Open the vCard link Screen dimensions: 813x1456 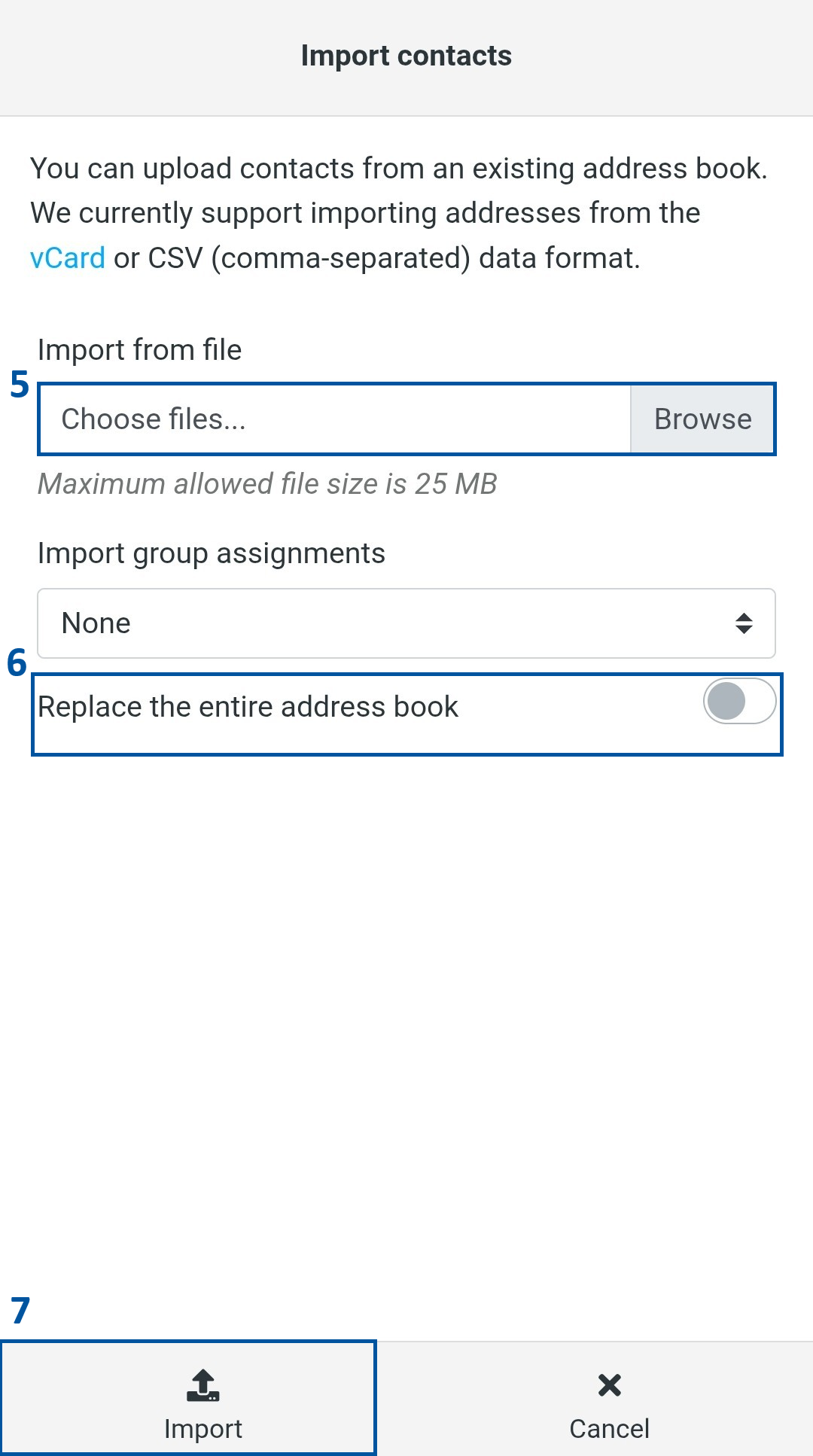(68, 258)
